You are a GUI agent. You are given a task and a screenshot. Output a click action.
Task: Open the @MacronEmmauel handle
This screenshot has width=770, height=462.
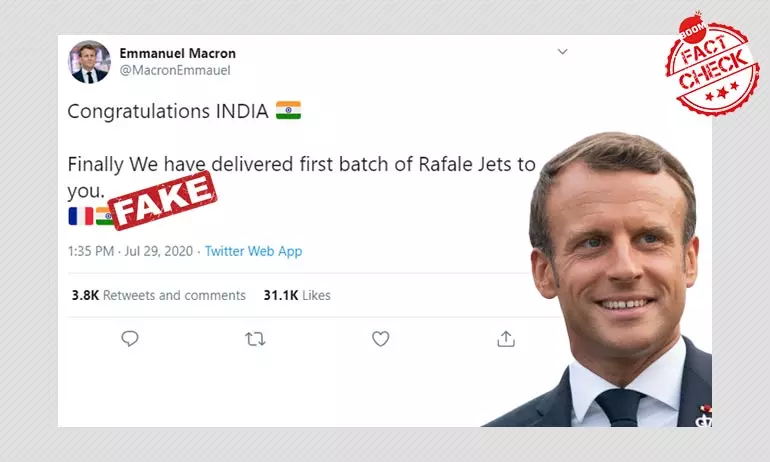pos(175,70)
